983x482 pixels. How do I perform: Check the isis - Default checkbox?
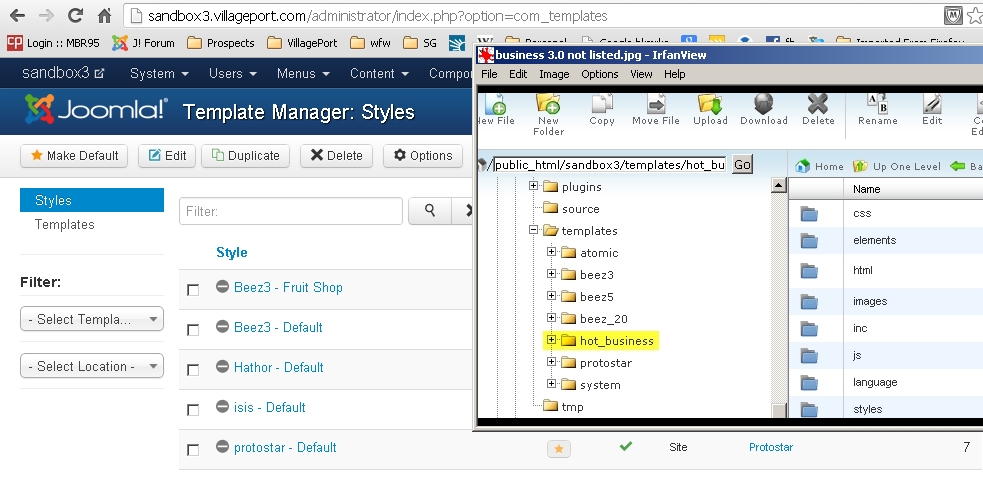[193, 410]
